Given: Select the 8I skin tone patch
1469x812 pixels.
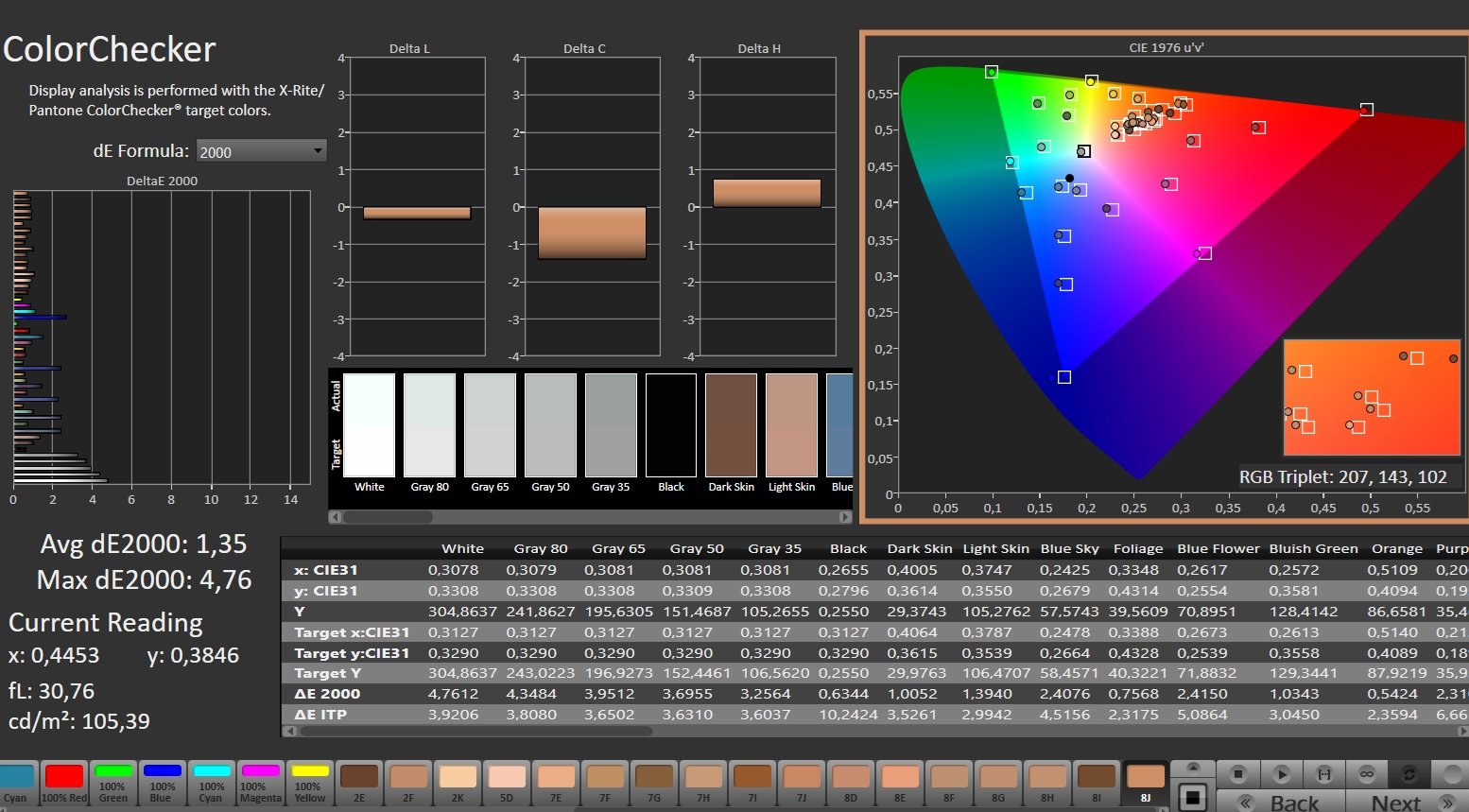Looking at the screenshot, I should tap(1097, 782).
